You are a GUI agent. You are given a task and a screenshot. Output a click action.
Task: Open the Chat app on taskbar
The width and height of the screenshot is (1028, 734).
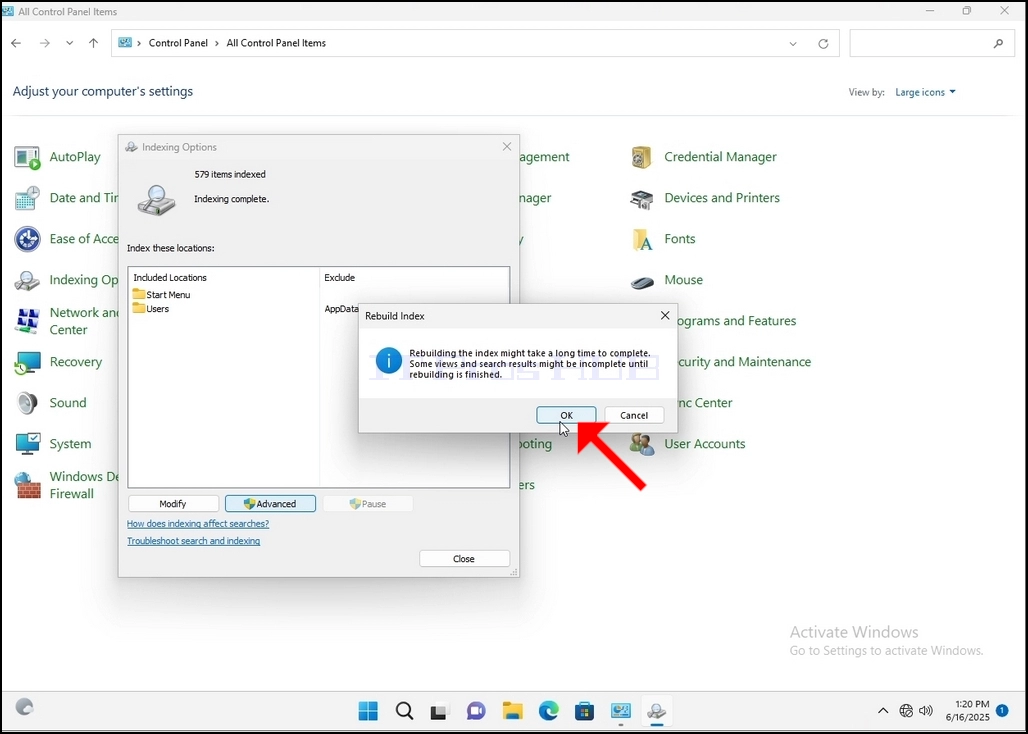[x=476, y=710]
